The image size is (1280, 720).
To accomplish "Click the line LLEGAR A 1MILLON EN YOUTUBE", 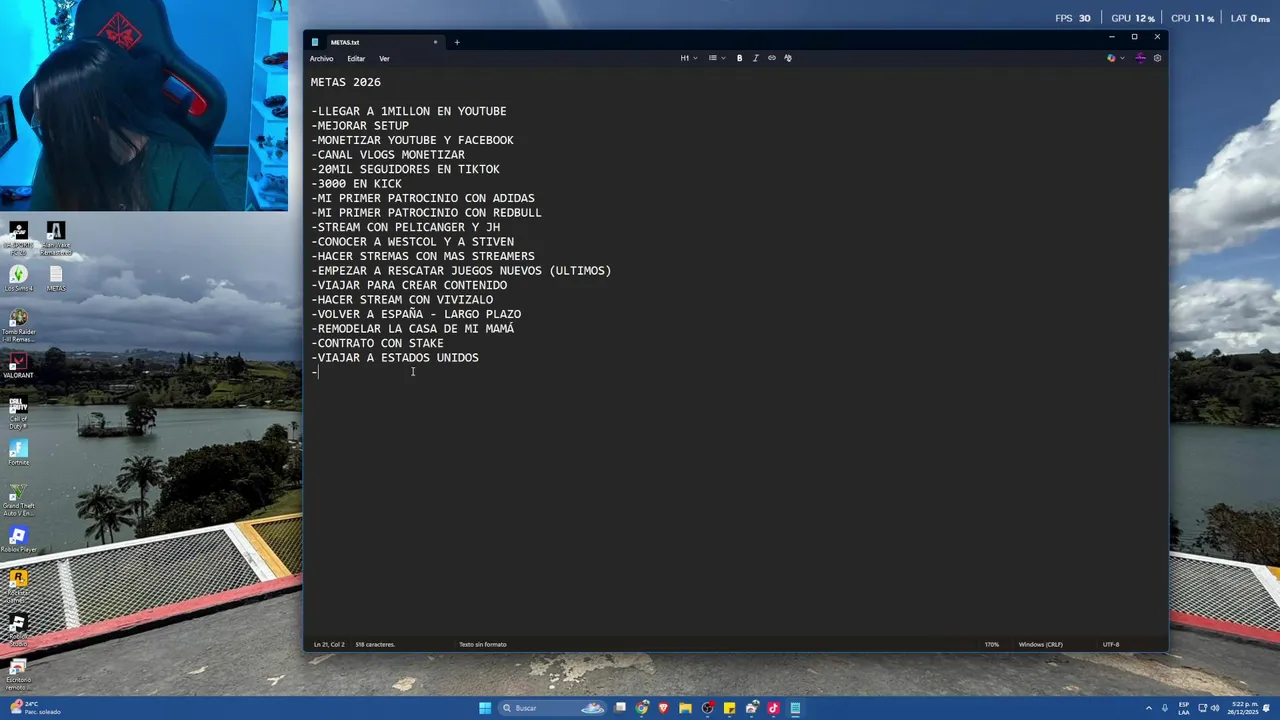I will pyautogui.click(x=408, y=111).
